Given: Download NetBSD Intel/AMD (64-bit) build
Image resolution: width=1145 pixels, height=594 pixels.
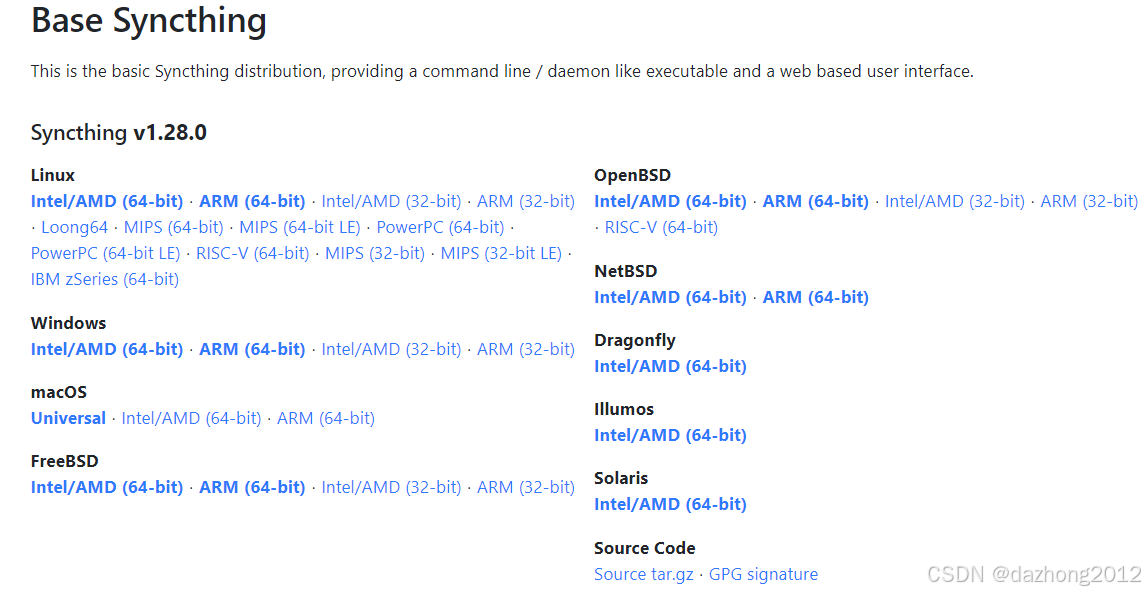Looking at the screenshot, I should [x=670, y=297].
